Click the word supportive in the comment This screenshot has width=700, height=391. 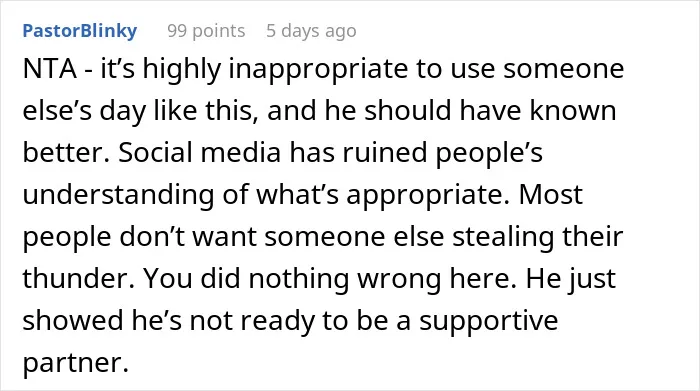[x=488, y=322]
